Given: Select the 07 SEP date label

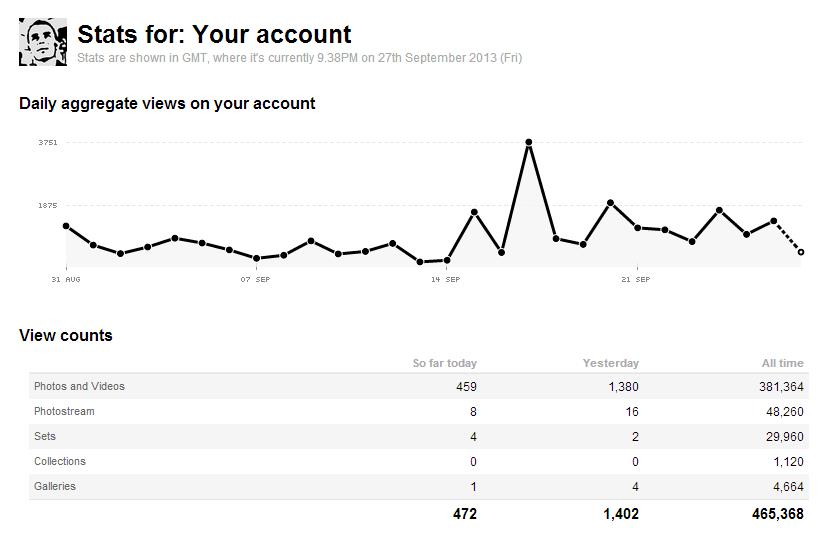Looking at the screenshot, I should (255, 280).
